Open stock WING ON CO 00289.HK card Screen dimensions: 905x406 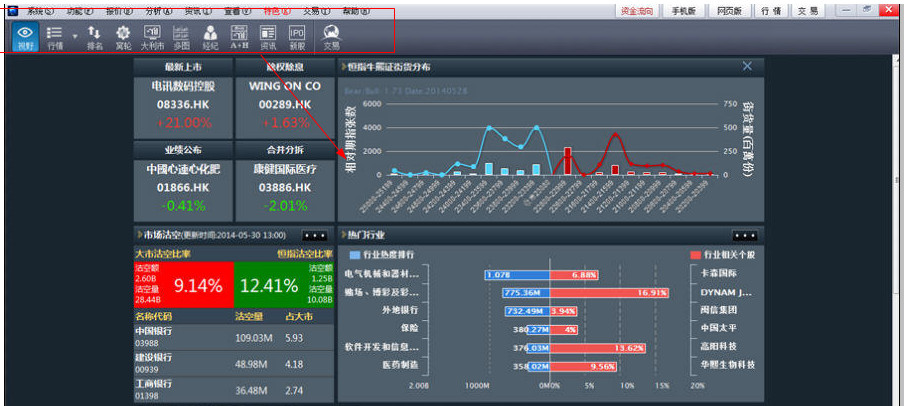pos(285,107)
